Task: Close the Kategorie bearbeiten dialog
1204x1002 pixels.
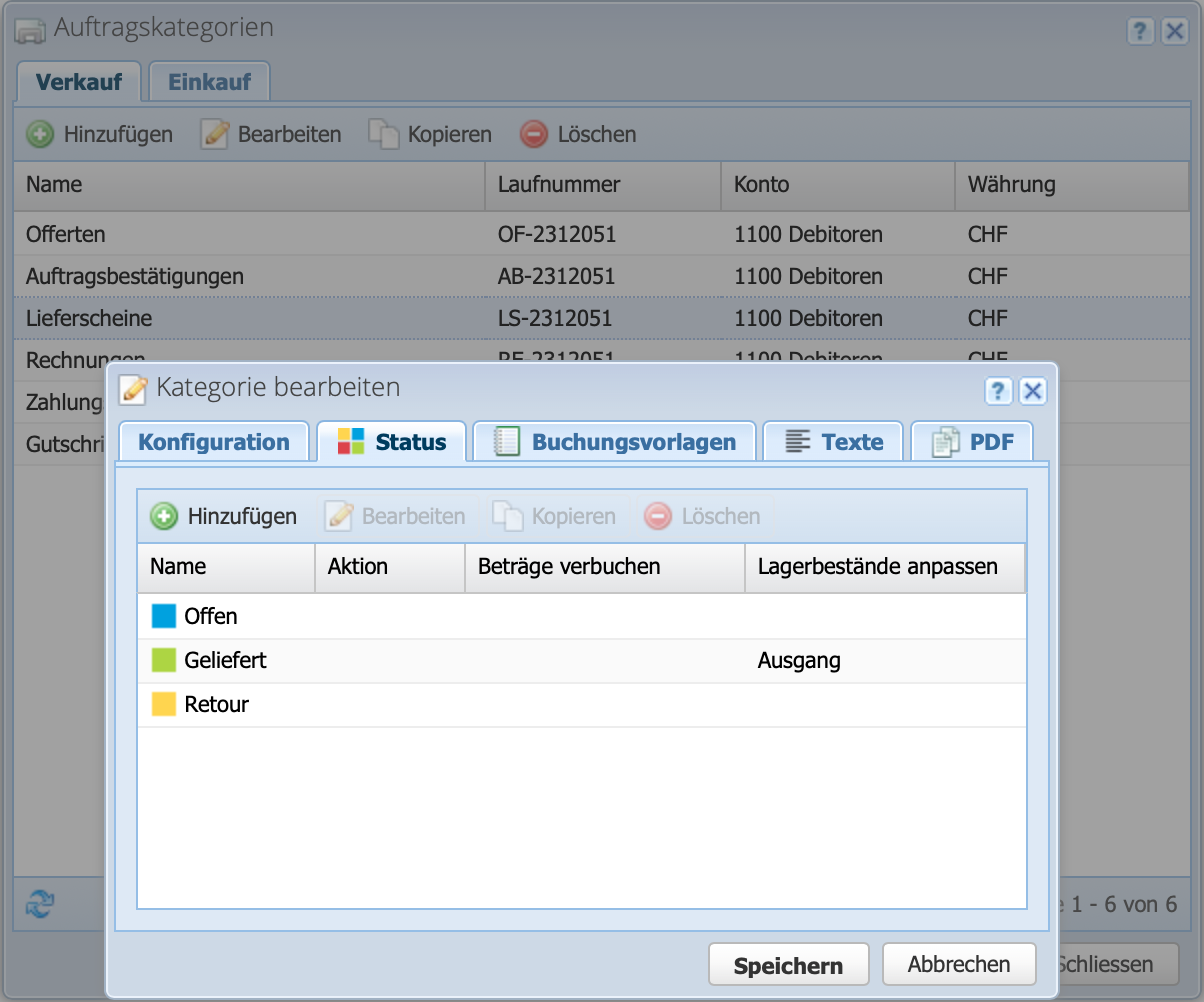Action: (1032, 390)
